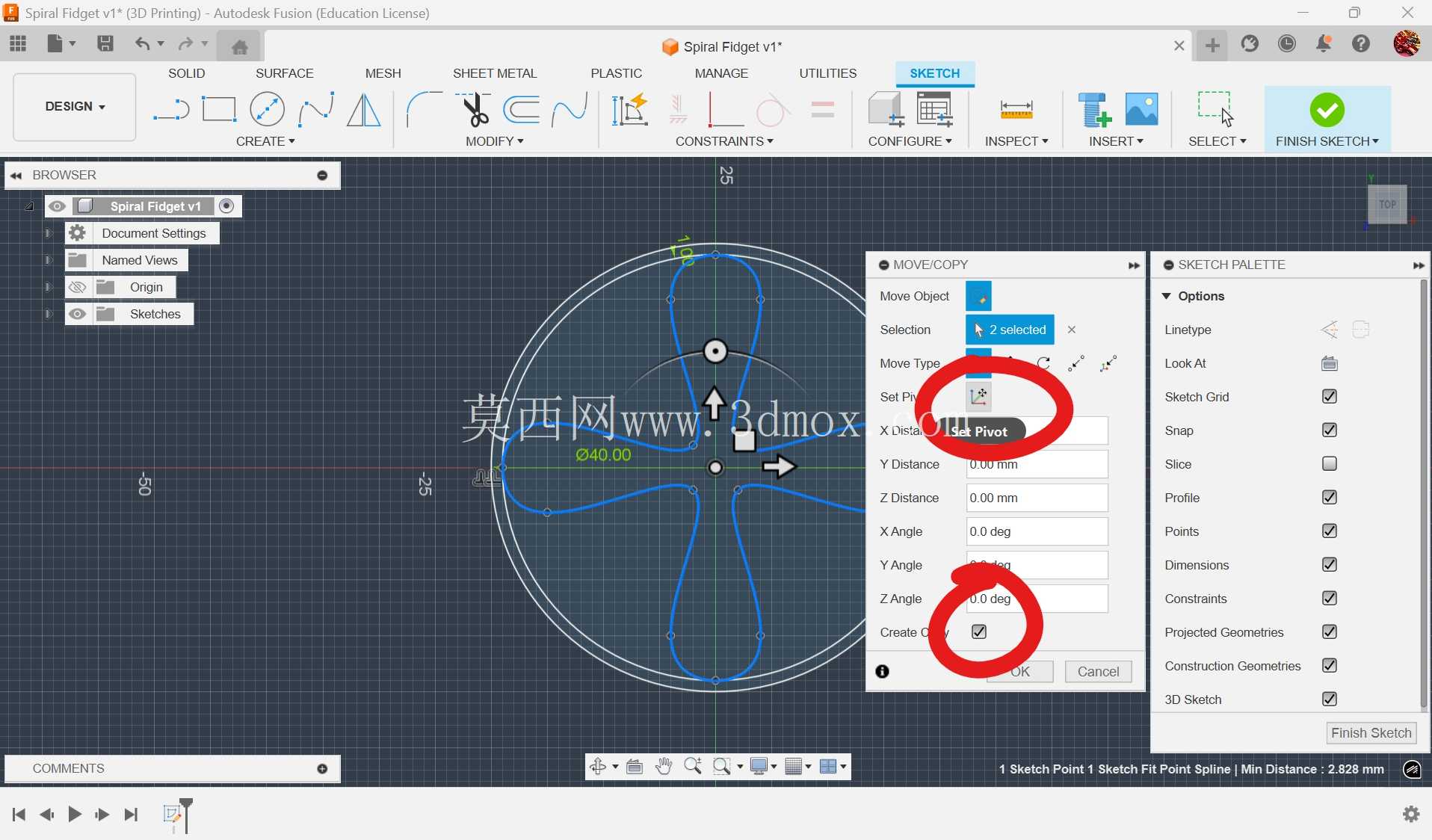Image resolution: width=1432 pixels, height=840 pixels.
Task: Uncheck the Create Copy checkbox
Action: coord(979,631)
